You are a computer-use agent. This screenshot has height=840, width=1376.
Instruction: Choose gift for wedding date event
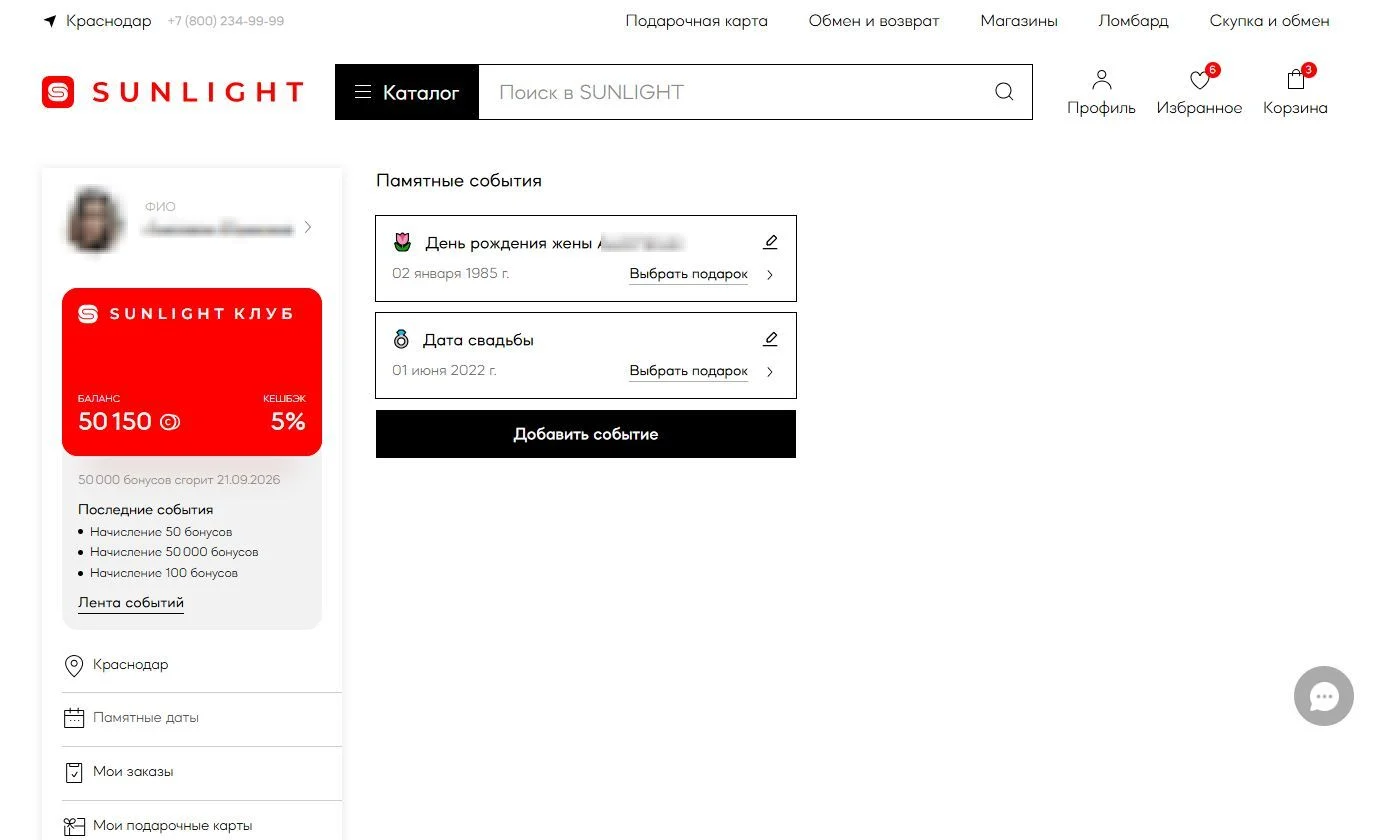pos(689,371)
